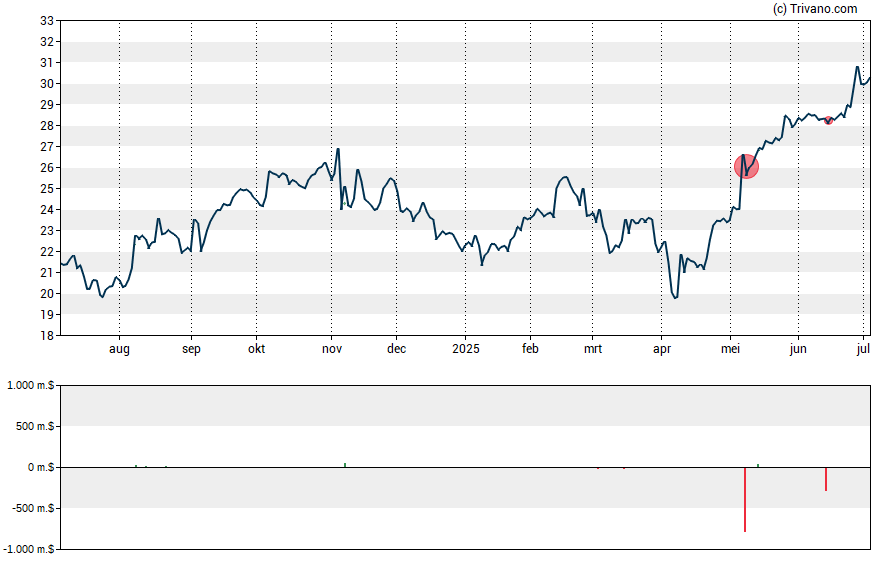
Task: Click the '22' price axis label
Action: (x=47, y=251)
